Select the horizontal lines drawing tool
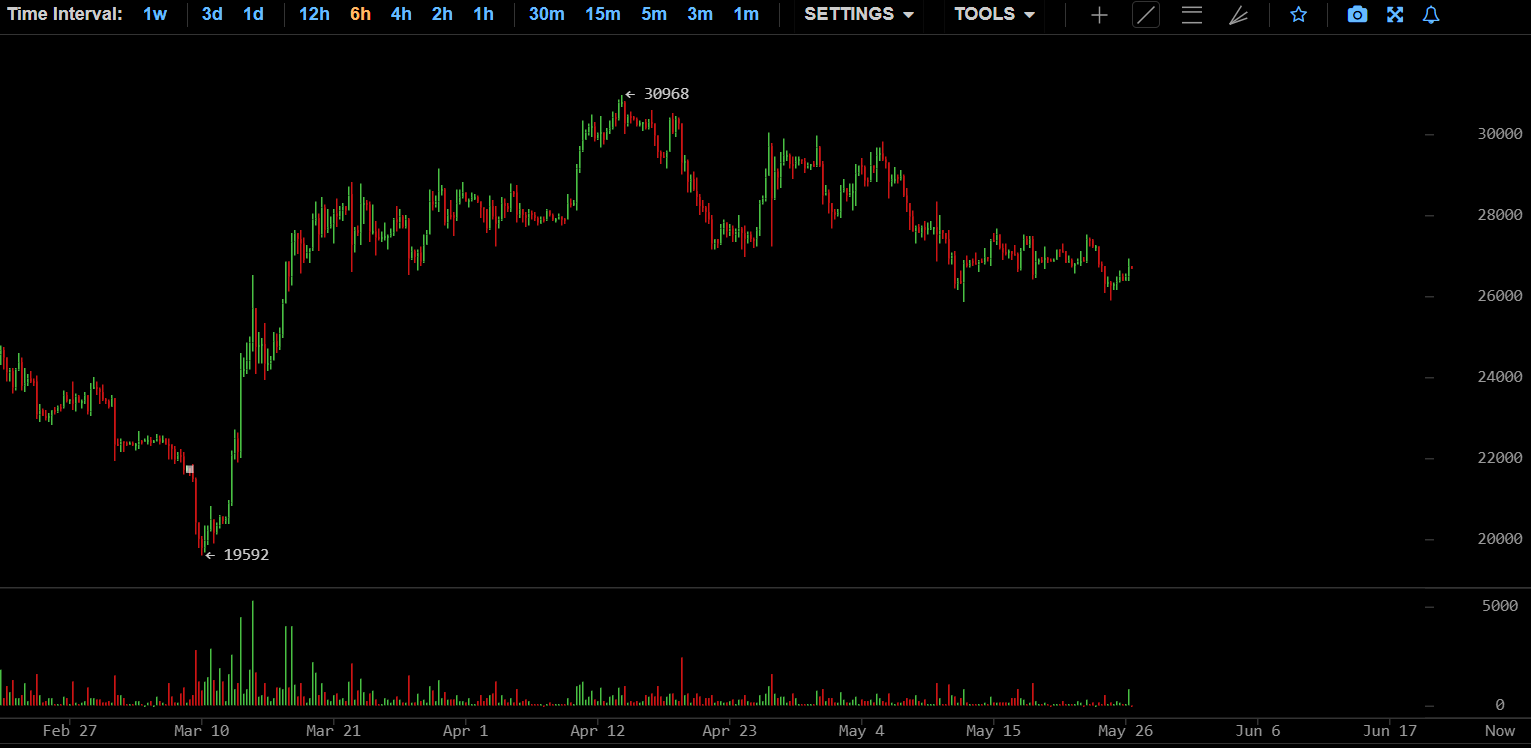 pyautogui.click(x=1192, y=15)
